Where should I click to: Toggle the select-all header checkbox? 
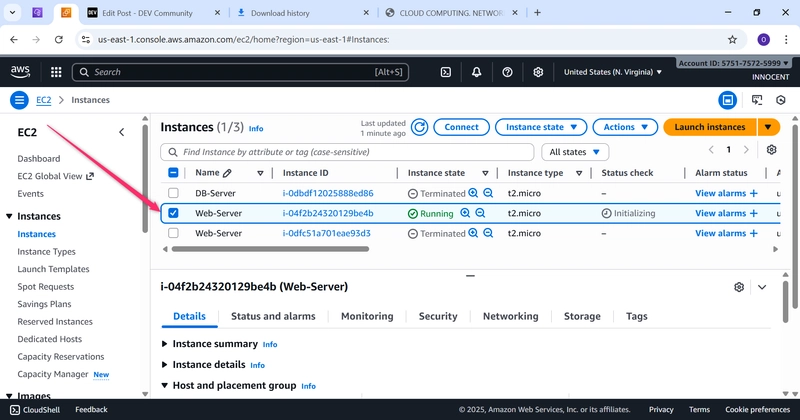coord(173,172)
